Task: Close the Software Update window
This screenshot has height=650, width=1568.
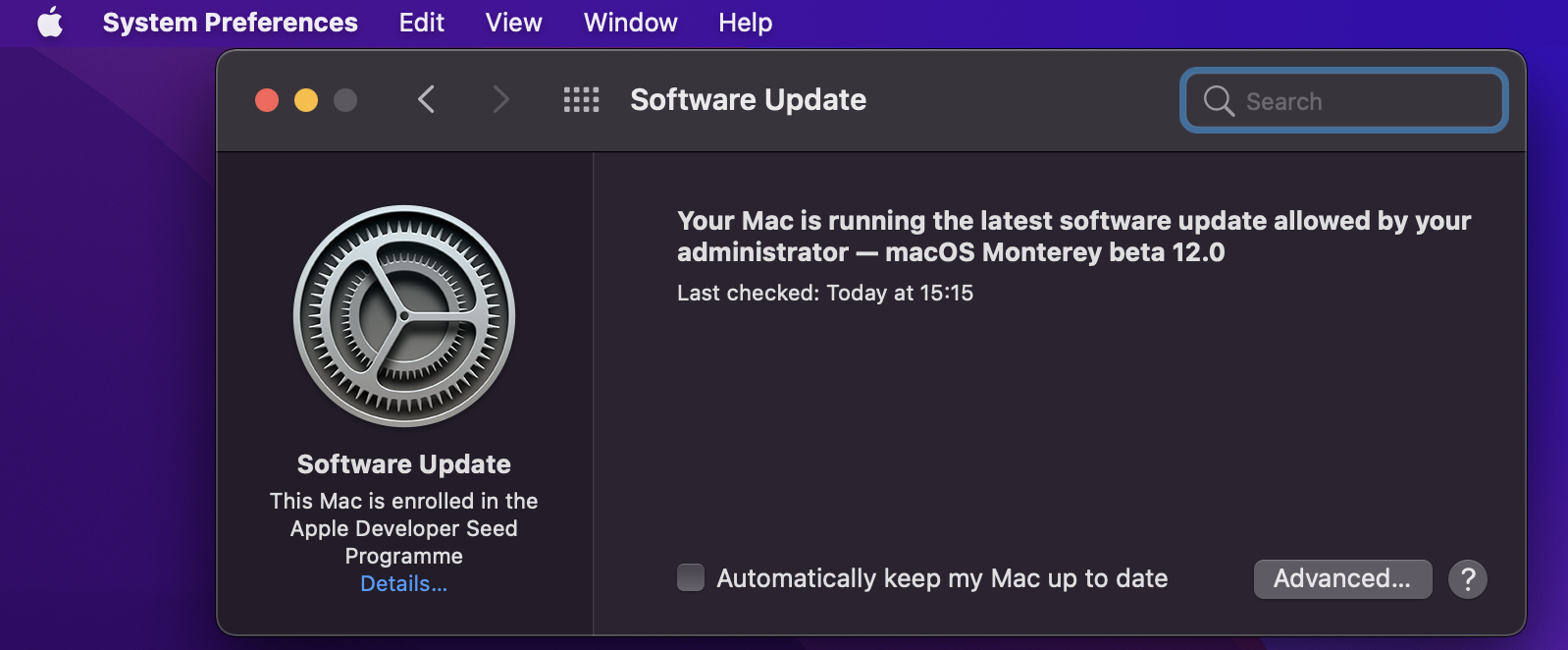Action: point(267,100)
